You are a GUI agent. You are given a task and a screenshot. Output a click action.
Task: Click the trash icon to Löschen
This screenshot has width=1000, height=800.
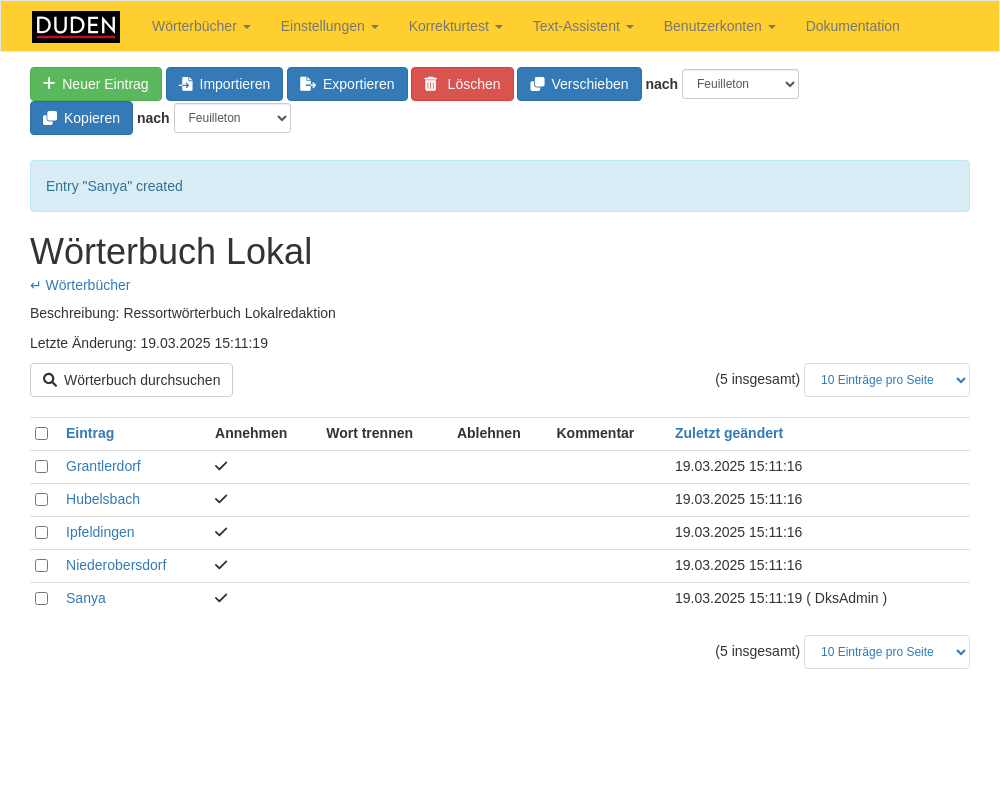tap(431, 84)
